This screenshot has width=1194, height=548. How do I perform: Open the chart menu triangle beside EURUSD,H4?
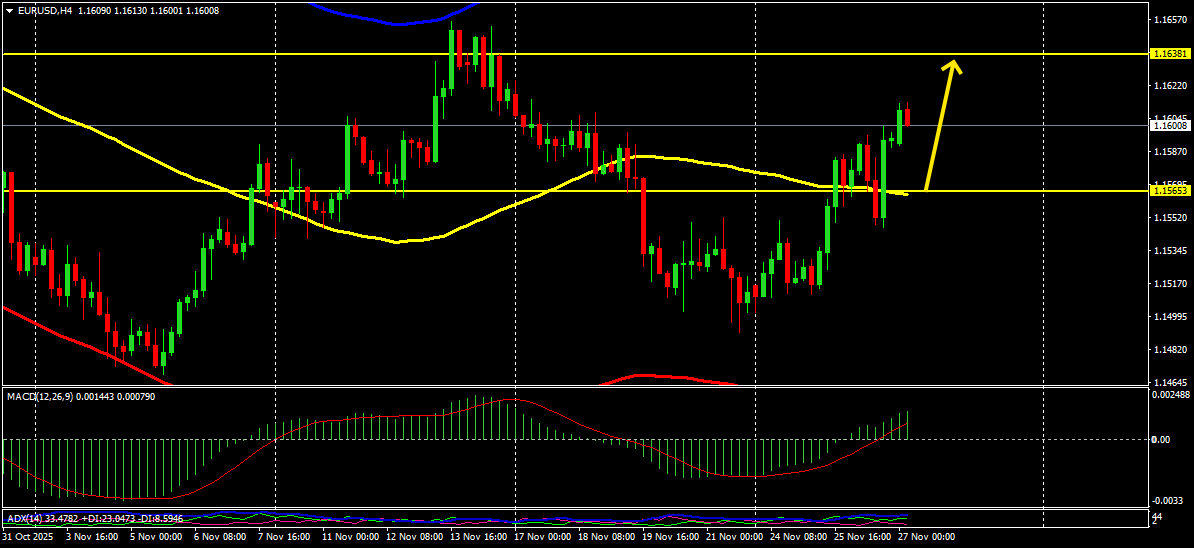click(8, 11)
